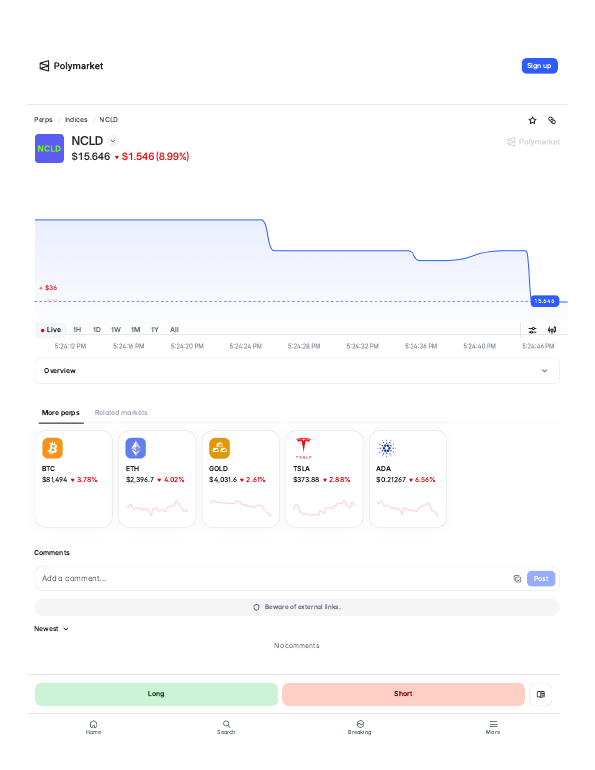The image size is (595, 770).
Task: Click the Beware of external links notice
Action: pyautogui.click(x=297, y=607)
